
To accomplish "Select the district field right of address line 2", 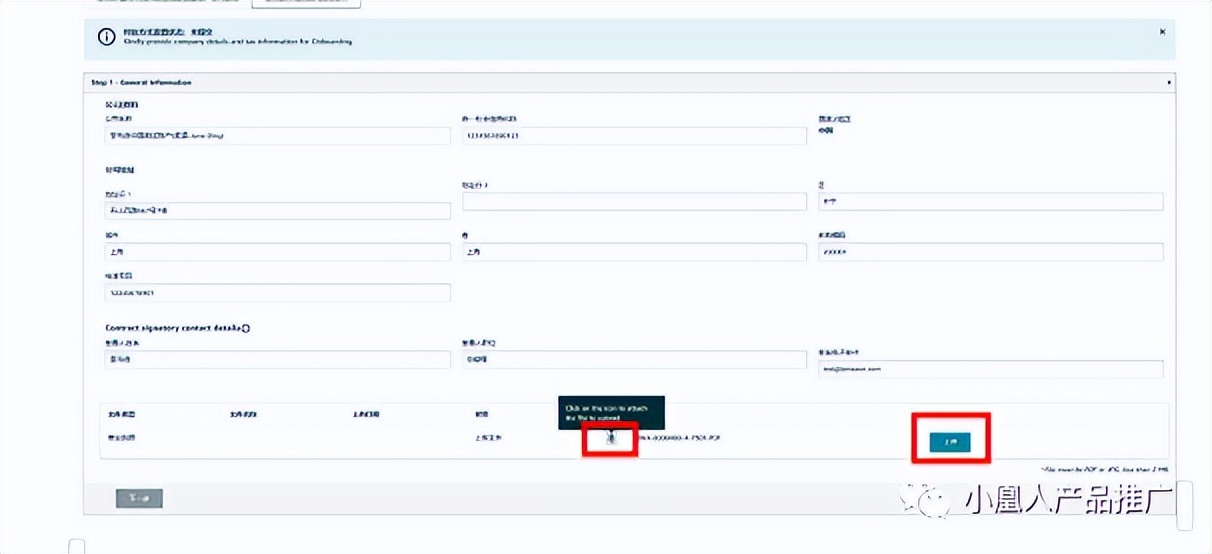I will [989, 202].
